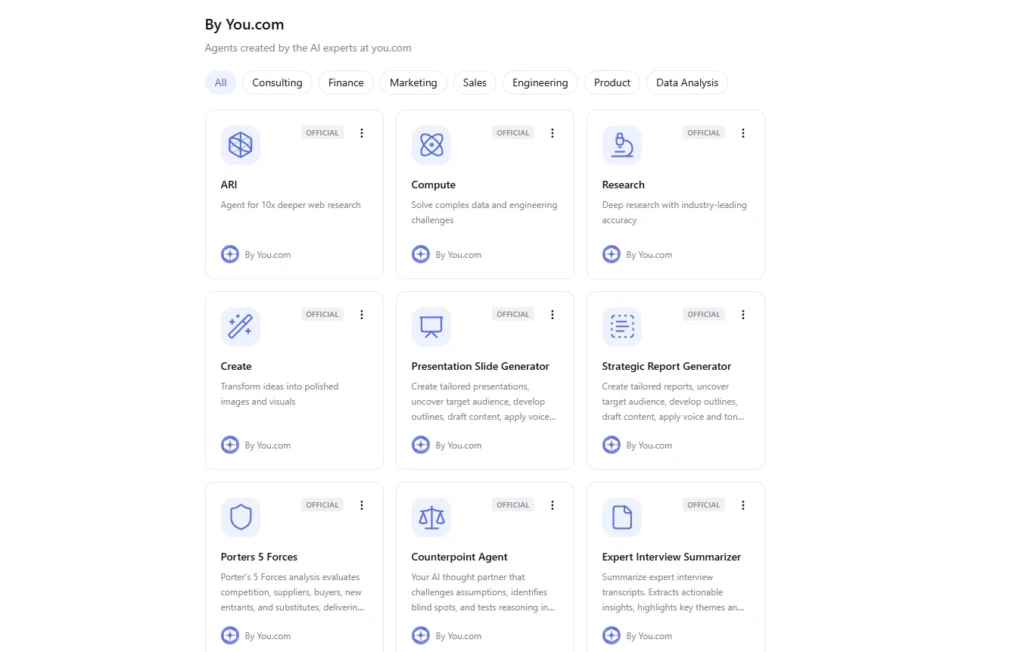Click You.com author logo on Create card

click(230, 445)
